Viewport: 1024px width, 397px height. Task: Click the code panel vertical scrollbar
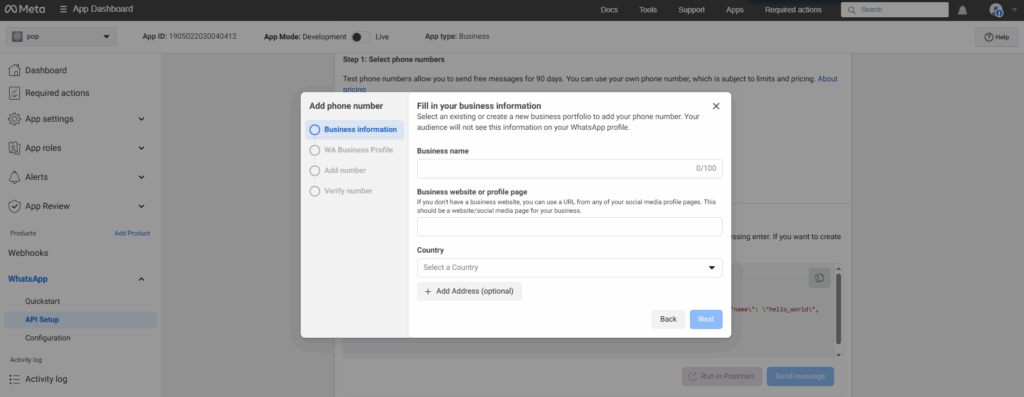tap(838, 309)
